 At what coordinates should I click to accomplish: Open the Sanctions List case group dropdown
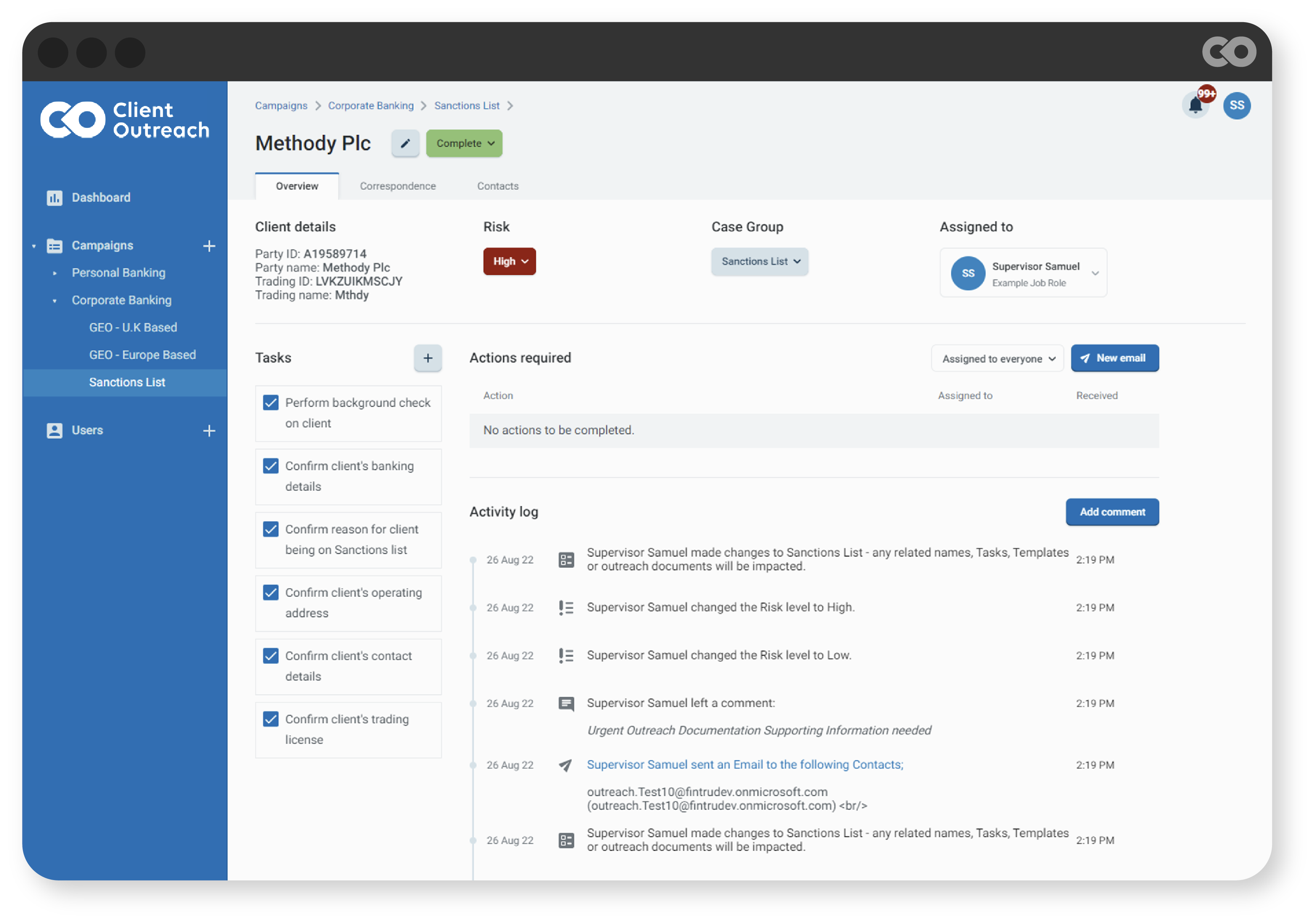(759, 261)
